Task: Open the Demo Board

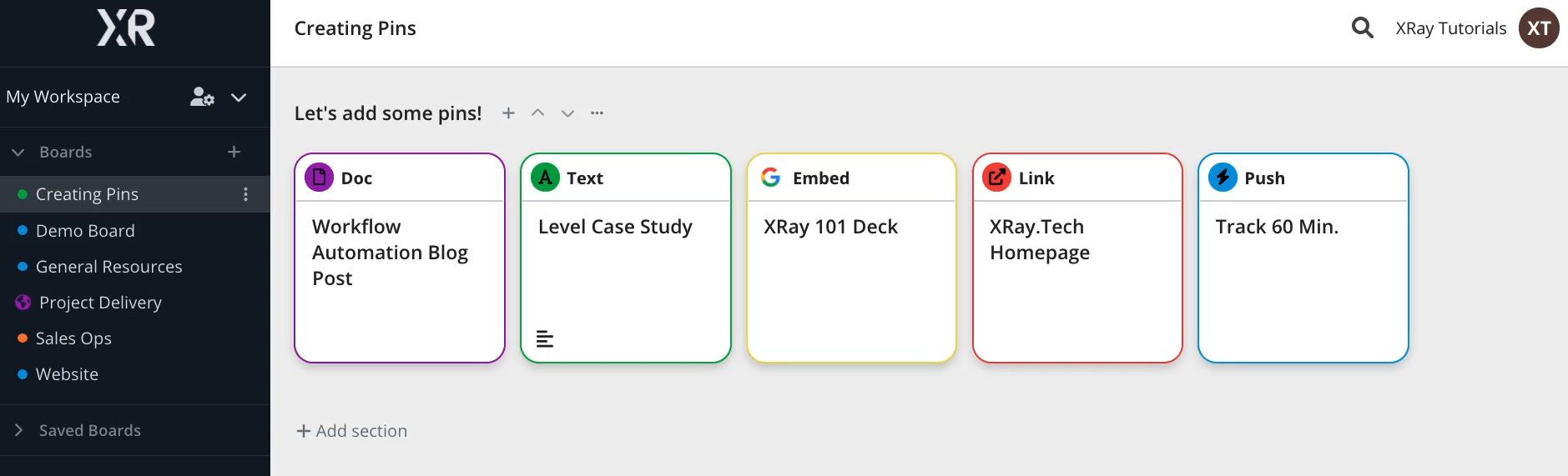Action: click(x=85, y=231)
